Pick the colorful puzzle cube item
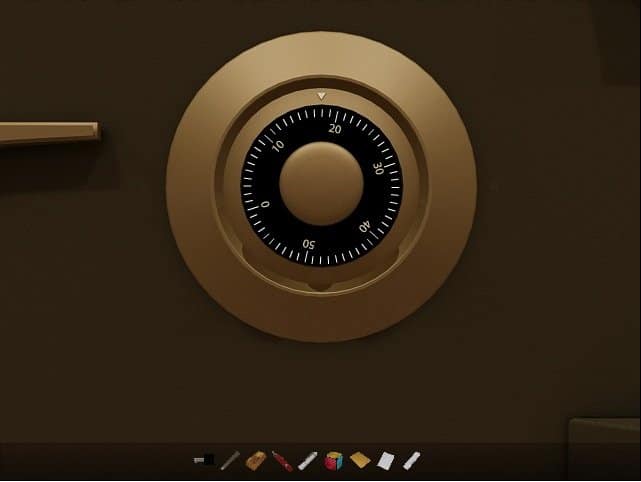 tap(334, 461)
